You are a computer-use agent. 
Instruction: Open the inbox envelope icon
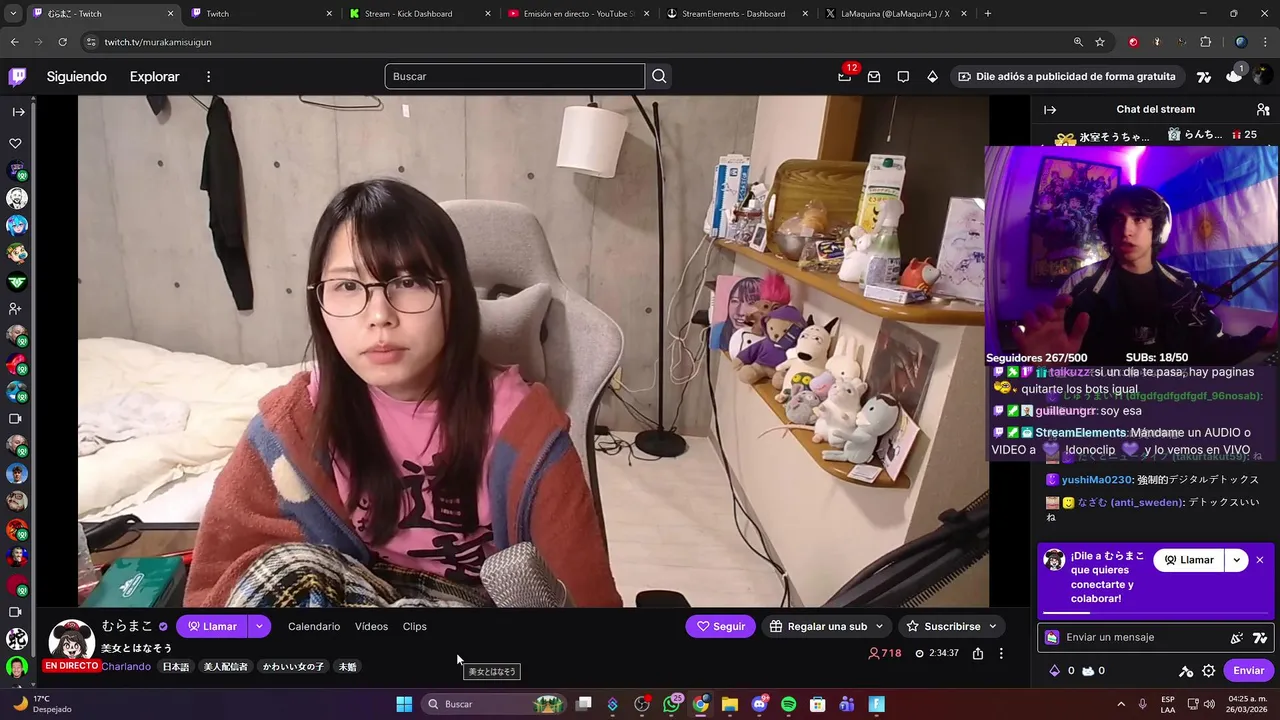[x=874, y=76]
